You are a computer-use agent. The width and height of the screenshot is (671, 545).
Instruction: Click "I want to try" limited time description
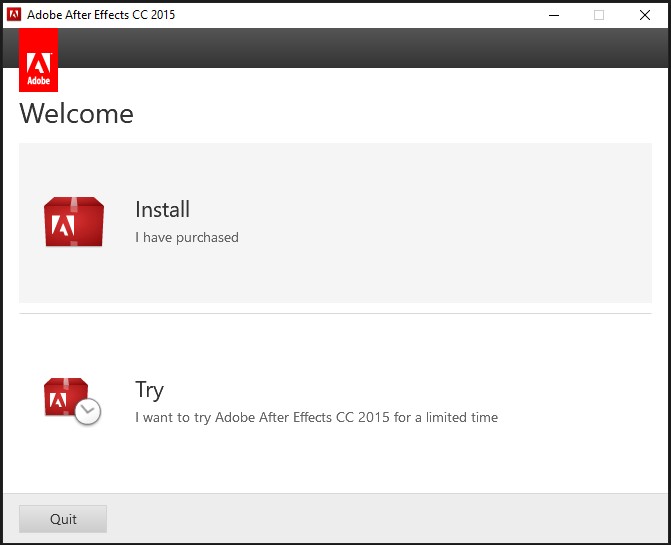(x=316, y=417)
